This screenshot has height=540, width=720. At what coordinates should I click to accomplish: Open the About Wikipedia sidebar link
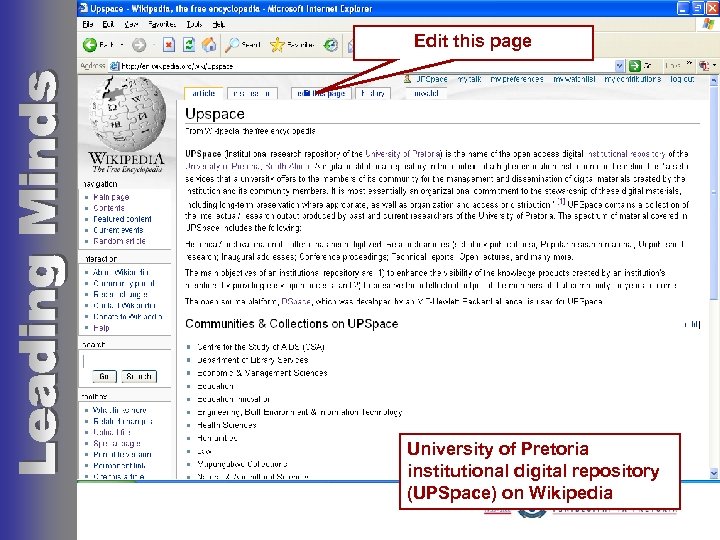121,272
